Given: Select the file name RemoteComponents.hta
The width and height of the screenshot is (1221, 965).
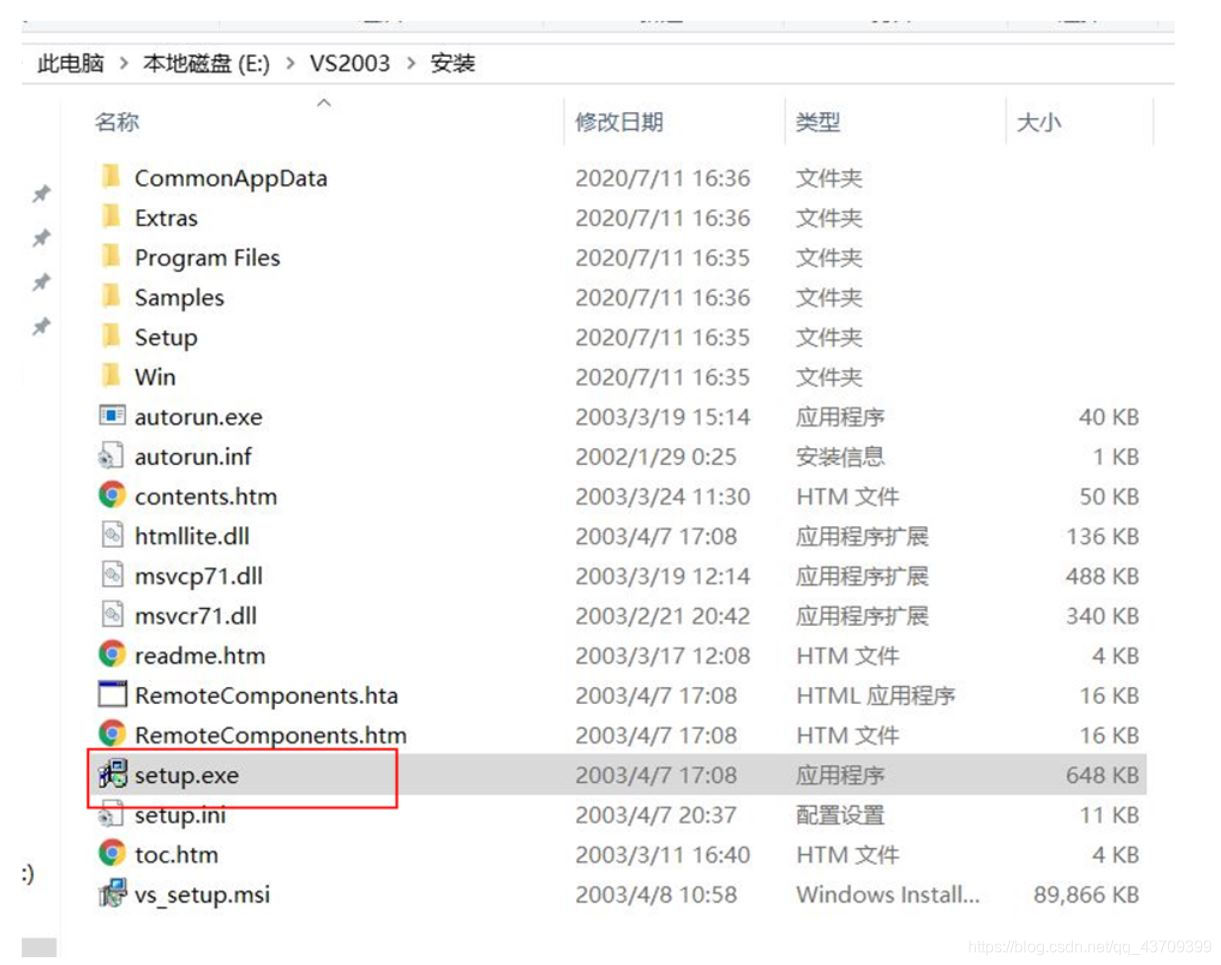Looking at the screenshot, I should [x=266, y=695].
